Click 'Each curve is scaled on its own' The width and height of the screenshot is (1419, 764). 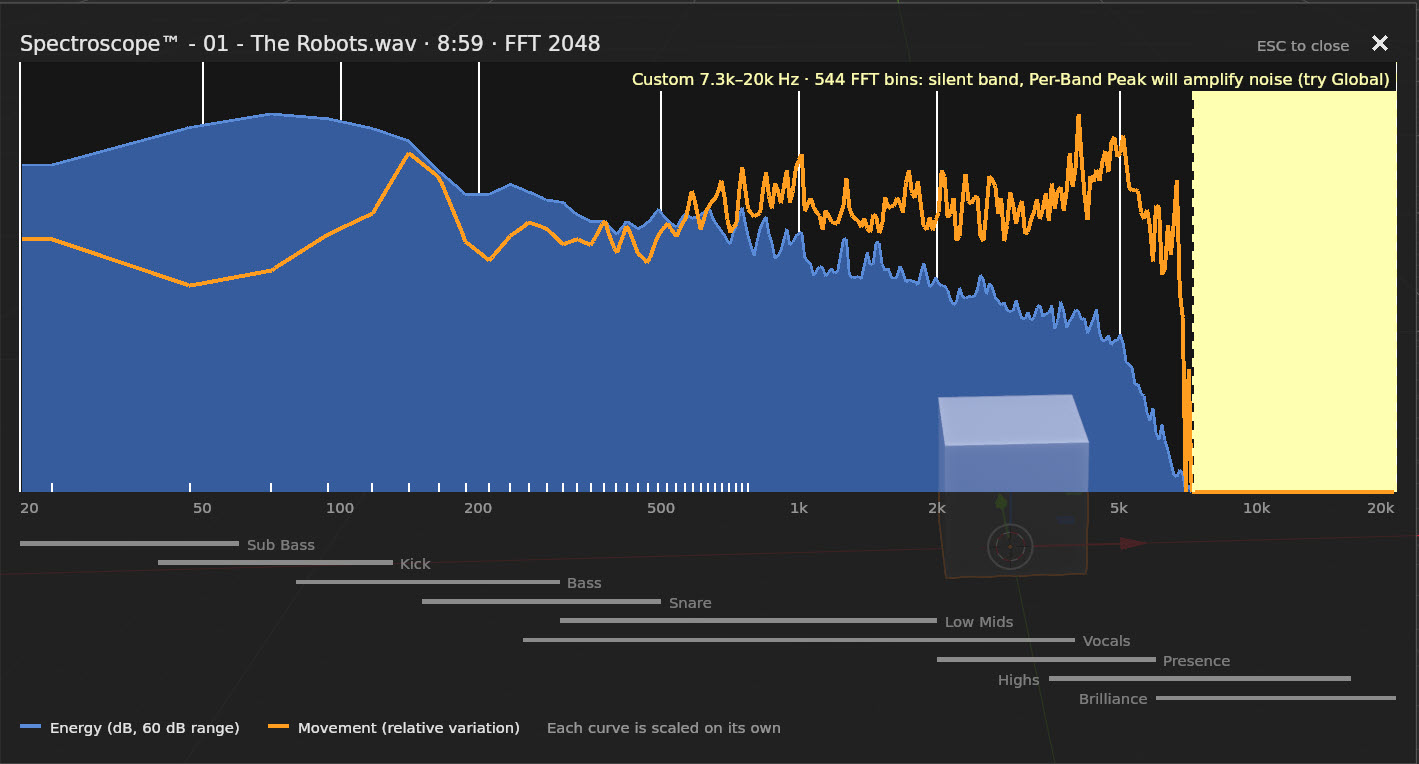click(x=664, y=728)
